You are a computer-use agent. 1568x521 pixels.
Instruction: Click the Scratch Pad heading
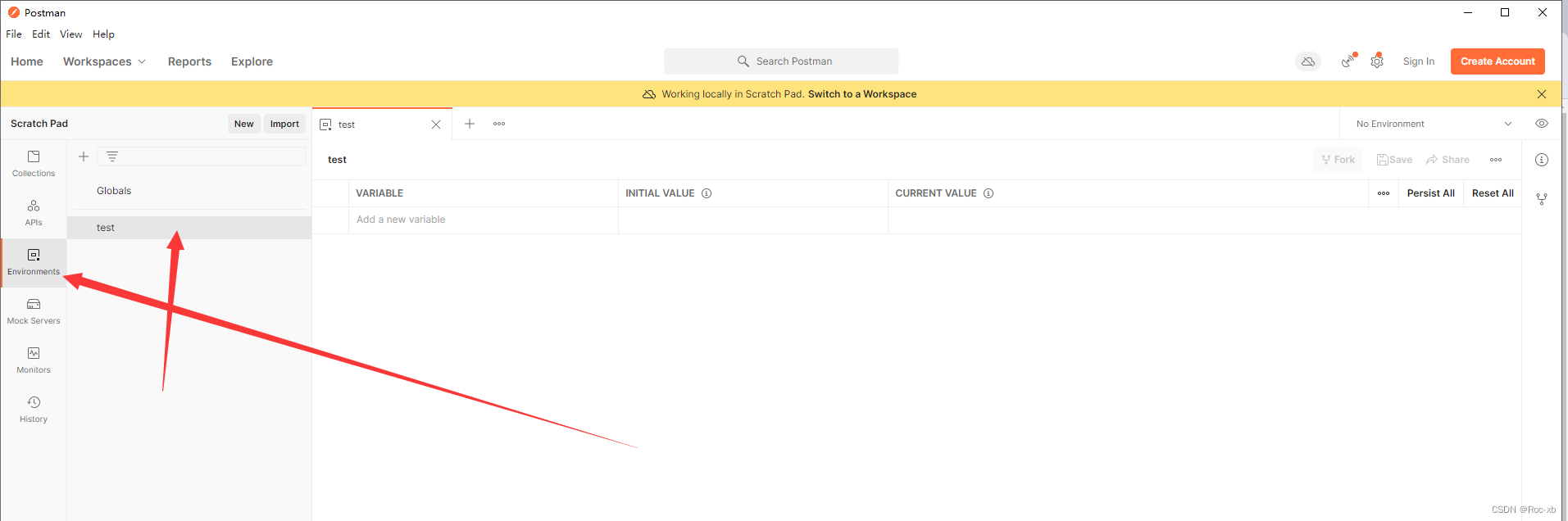pos(39,124)
